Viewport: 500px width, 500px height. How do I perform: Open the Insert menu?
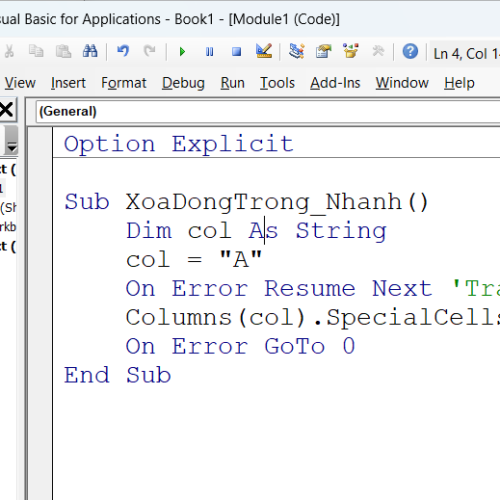68,83
